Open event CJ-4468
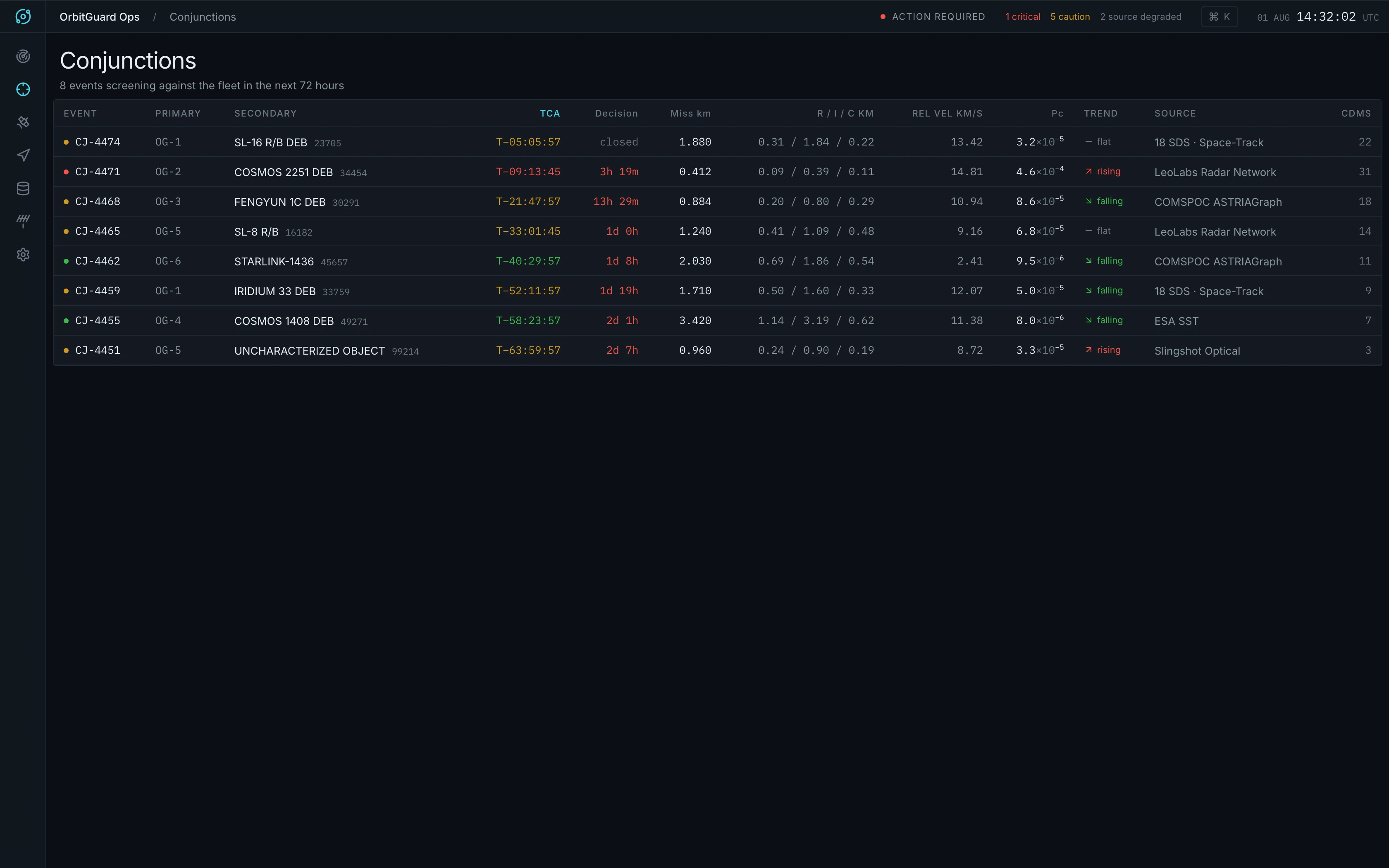The height and width of the screenshot is (868, 1389). (x=98, y=202)
